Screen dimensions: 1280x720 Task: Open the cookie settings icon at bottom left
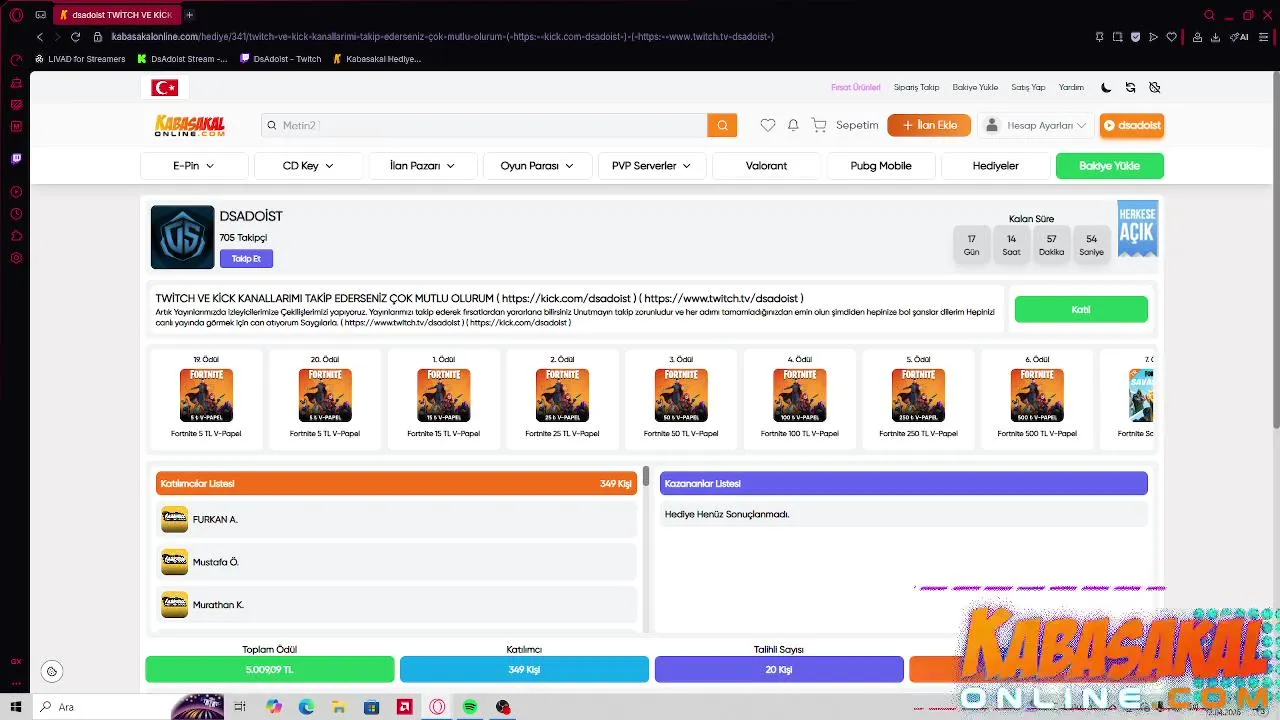point(52,671)
